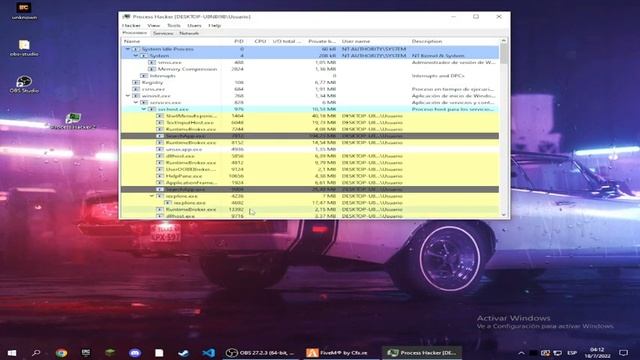Sort by the CPU column header
Image resolution: width=640 pixels, height=360 pixels.
tap(260, 41)
